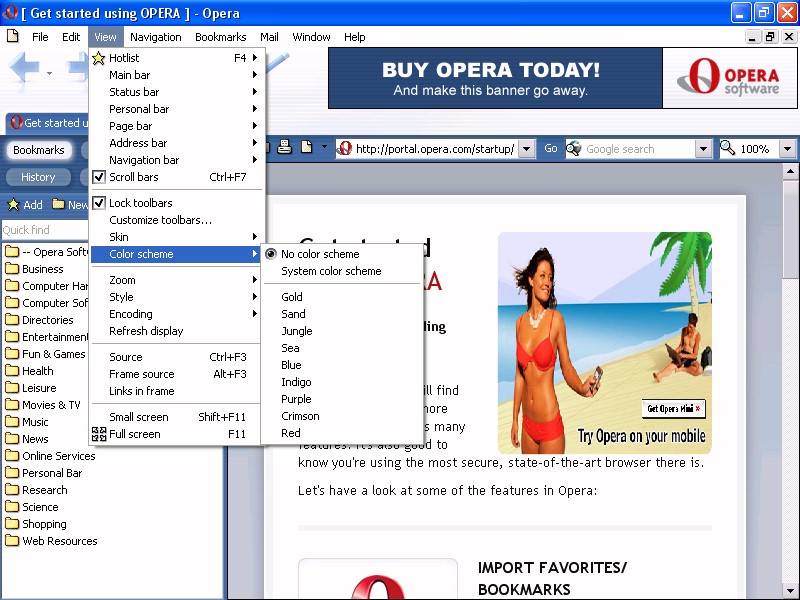Click the Add bookmark star button
This screenshot has height=600, width=800.
point(25,204)
